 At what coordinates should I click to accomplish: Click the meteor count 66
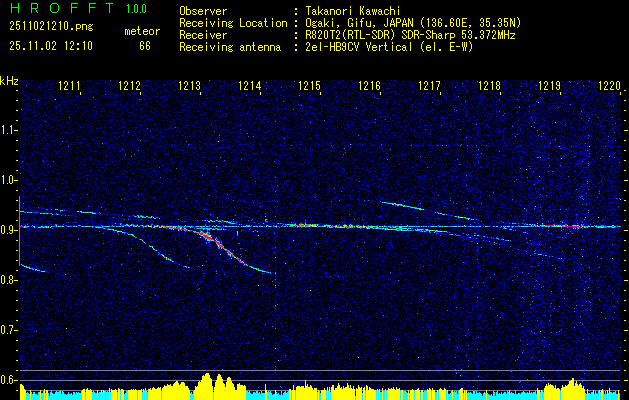pyautogui.click(x=145, y=46)
